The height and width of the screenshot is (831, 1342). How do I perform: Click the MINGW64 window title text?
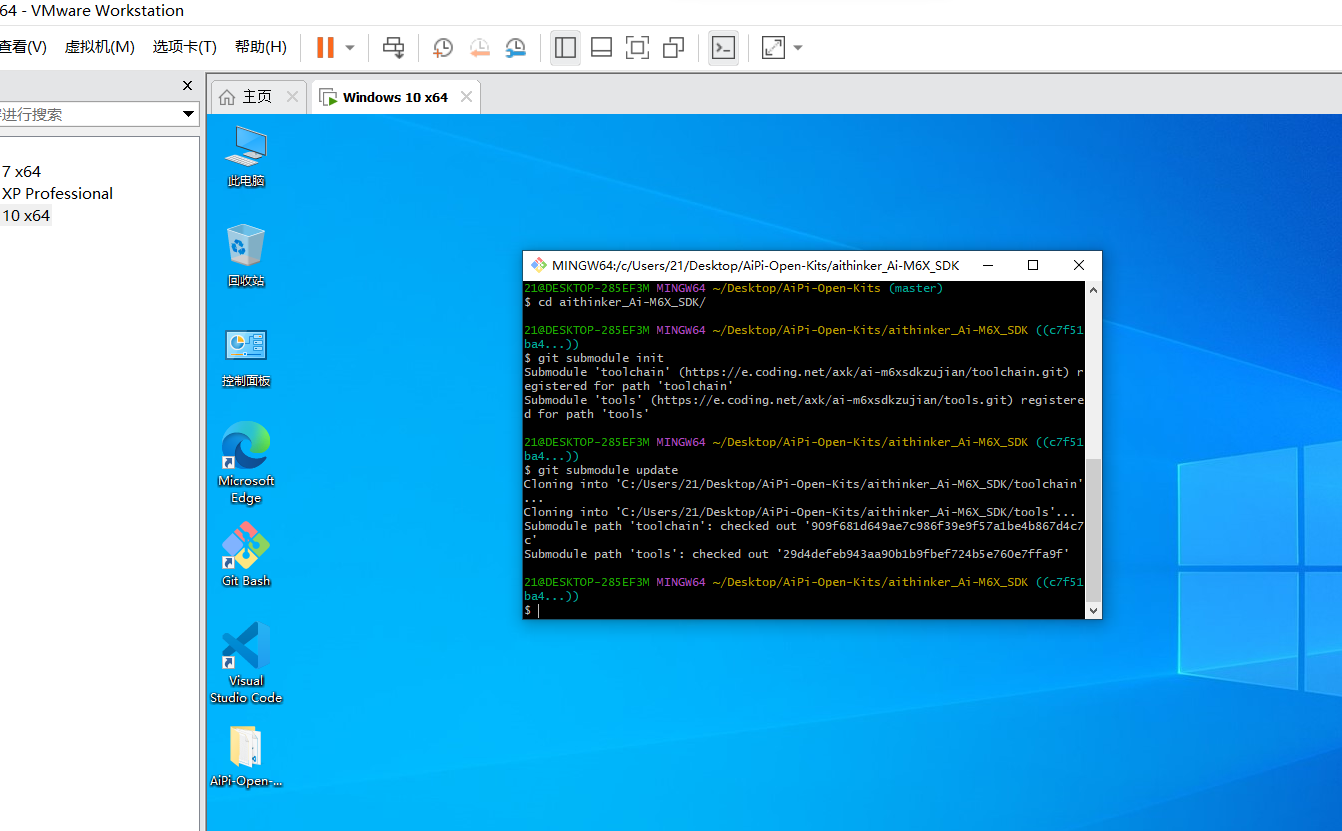(755, 265)
